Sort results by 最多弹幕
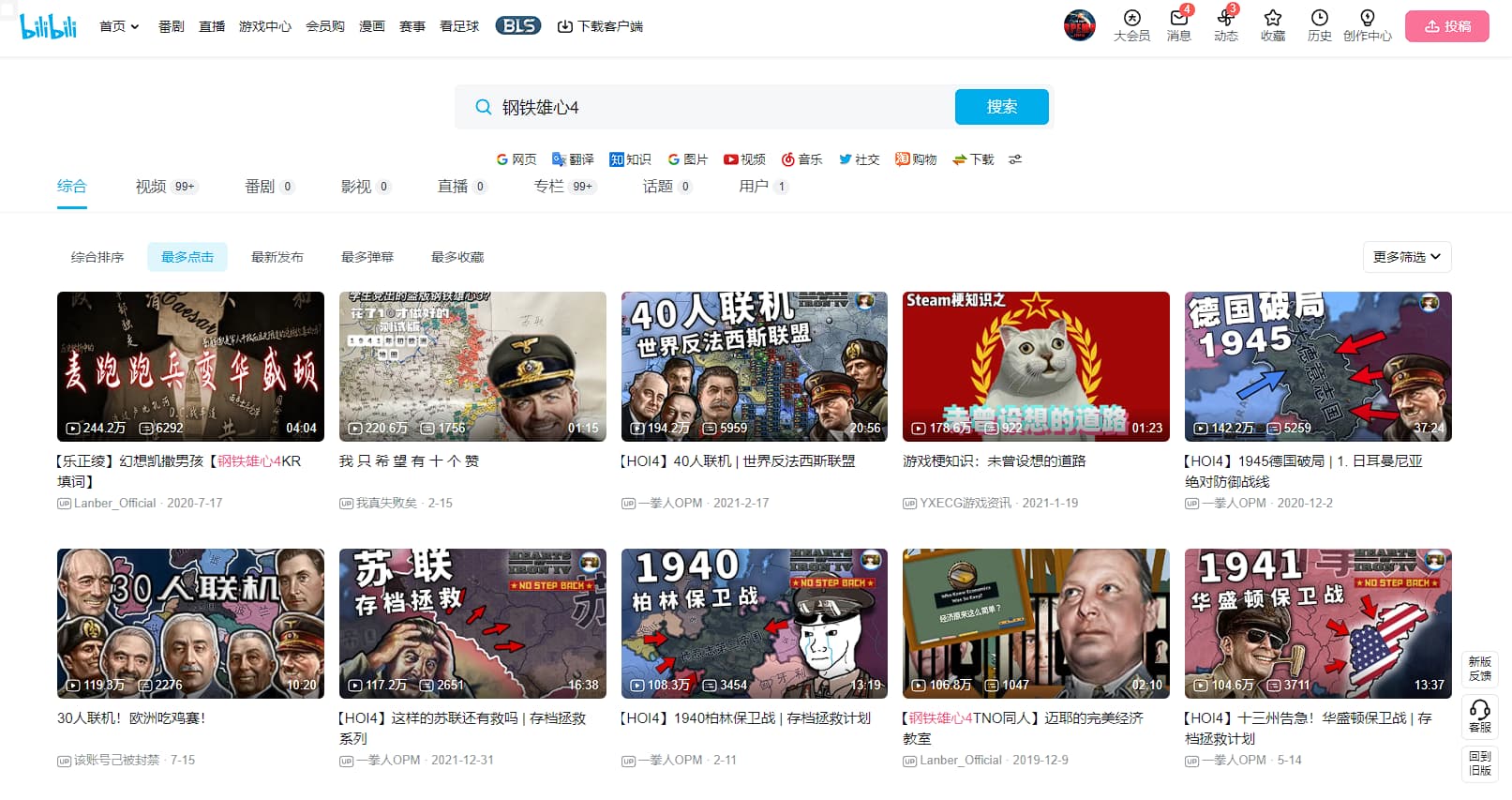The height and width of the screenshot is (800, 1512). (367, 257)
